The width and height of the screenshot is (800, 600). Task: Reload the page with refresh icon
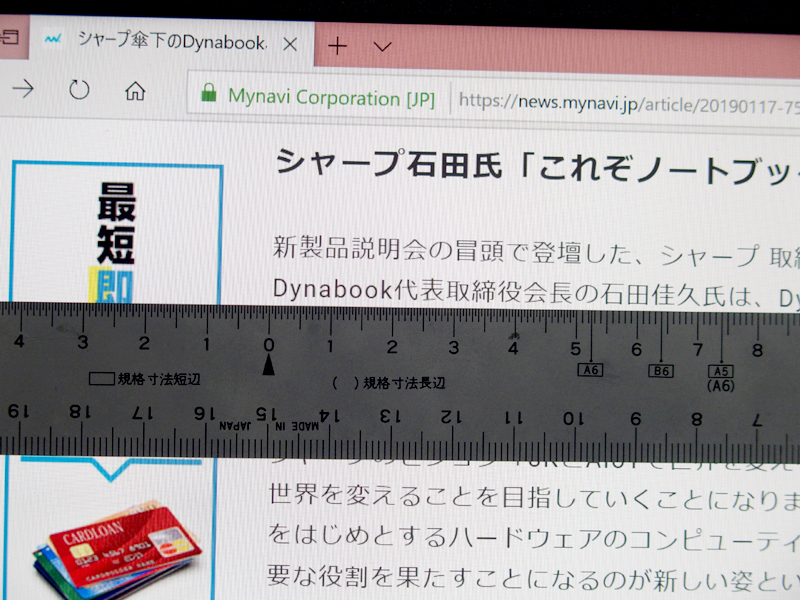(79, 90)
